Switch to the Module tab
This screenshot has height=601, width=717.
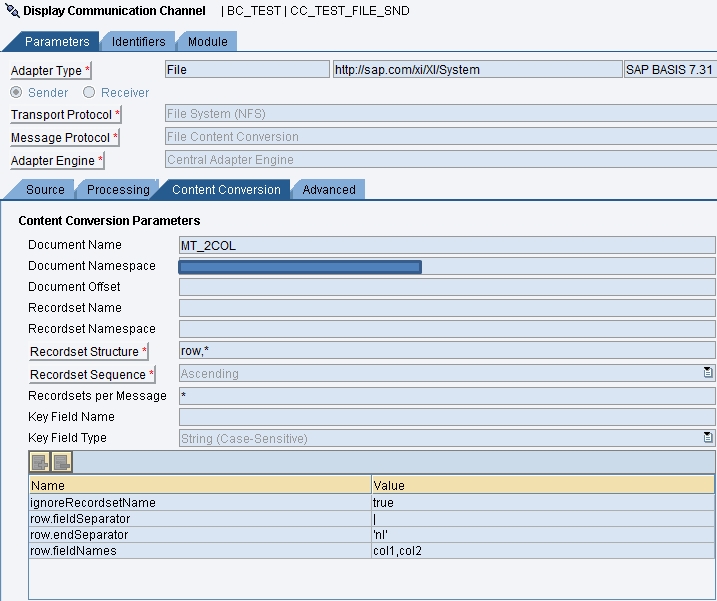click(x=208, y=42)
